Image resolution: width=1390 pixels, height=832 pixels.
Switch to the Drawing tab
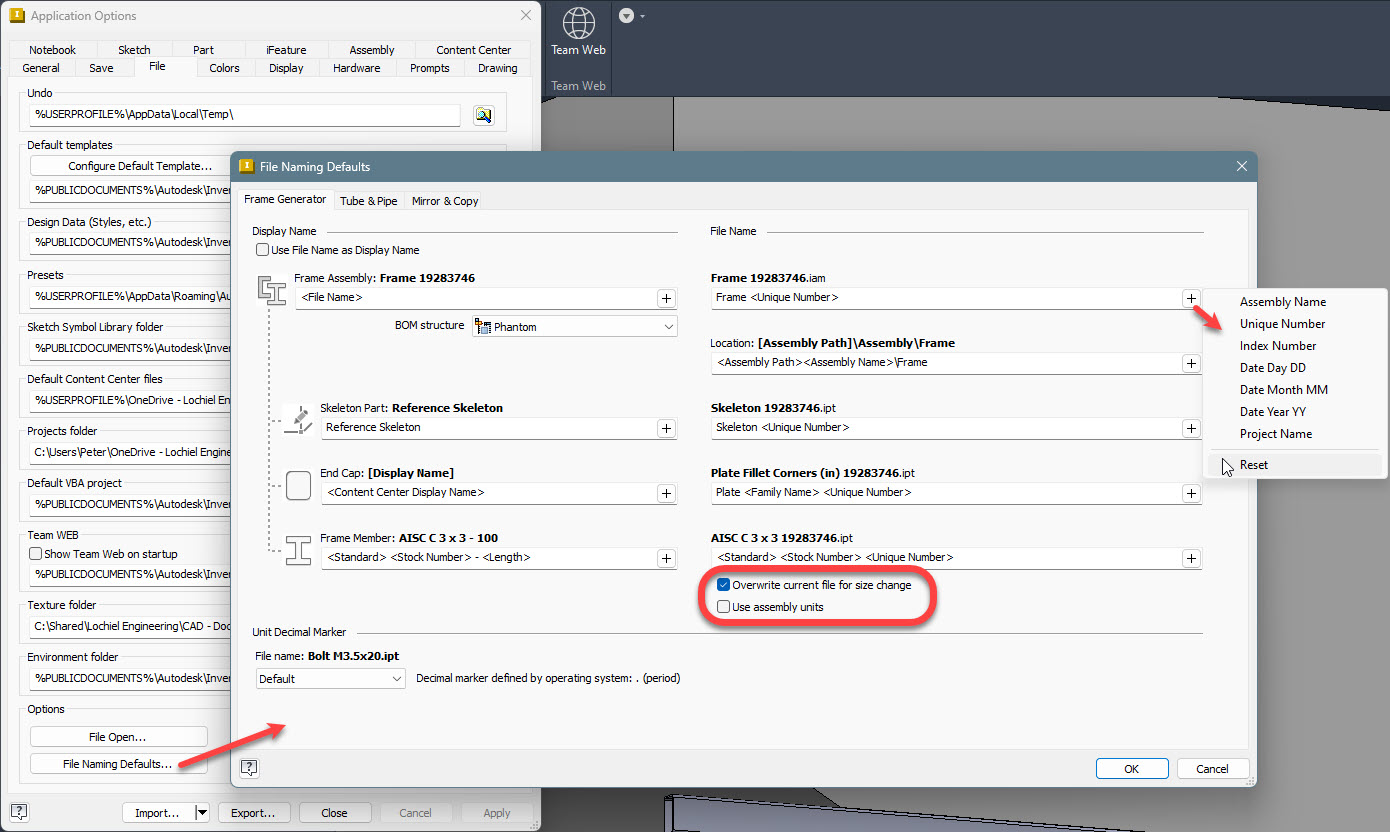(x=498, y=68)
